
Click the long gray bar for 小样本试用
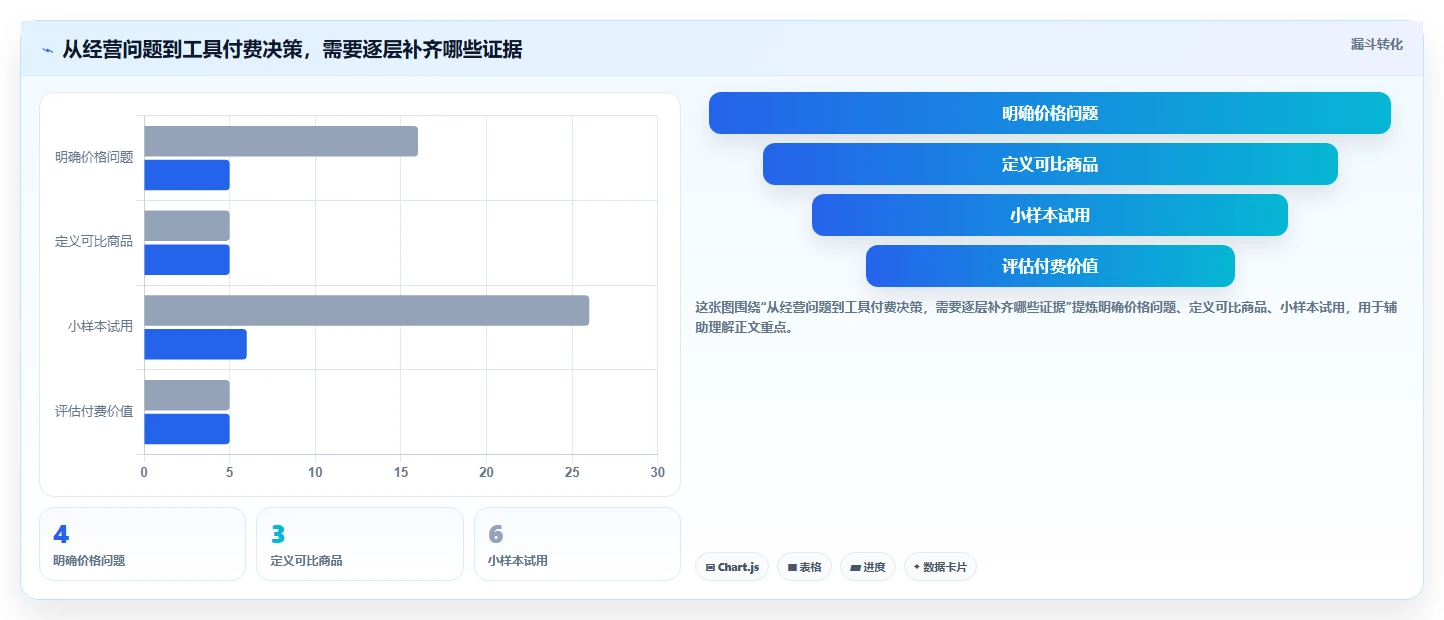[x=367, y=310]
